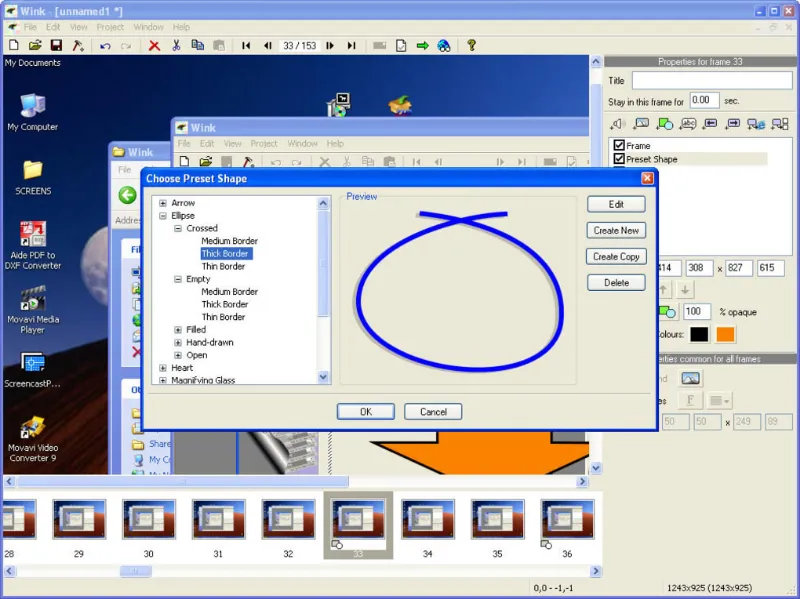Create a new project via toolbar icon
This screenshot has height=599, width=800.
14,45
